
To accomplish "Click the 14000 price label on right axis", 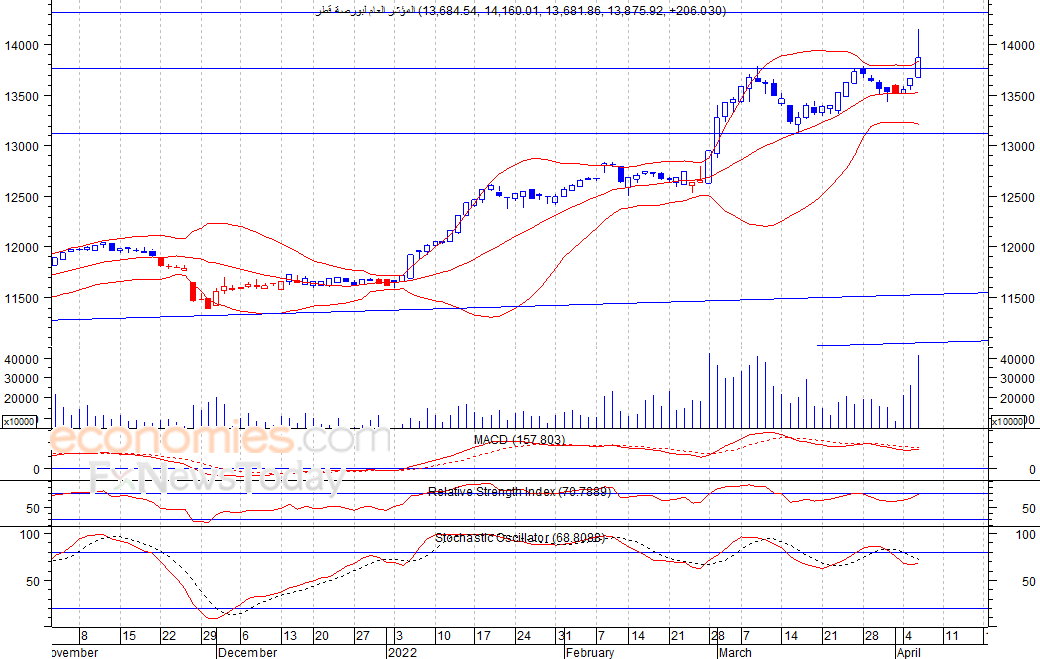I will (1017, 46).
